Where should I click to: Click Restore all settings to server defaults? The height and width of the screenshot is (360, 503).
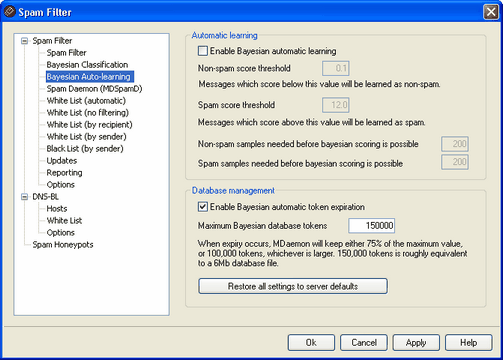click(293, 286)
